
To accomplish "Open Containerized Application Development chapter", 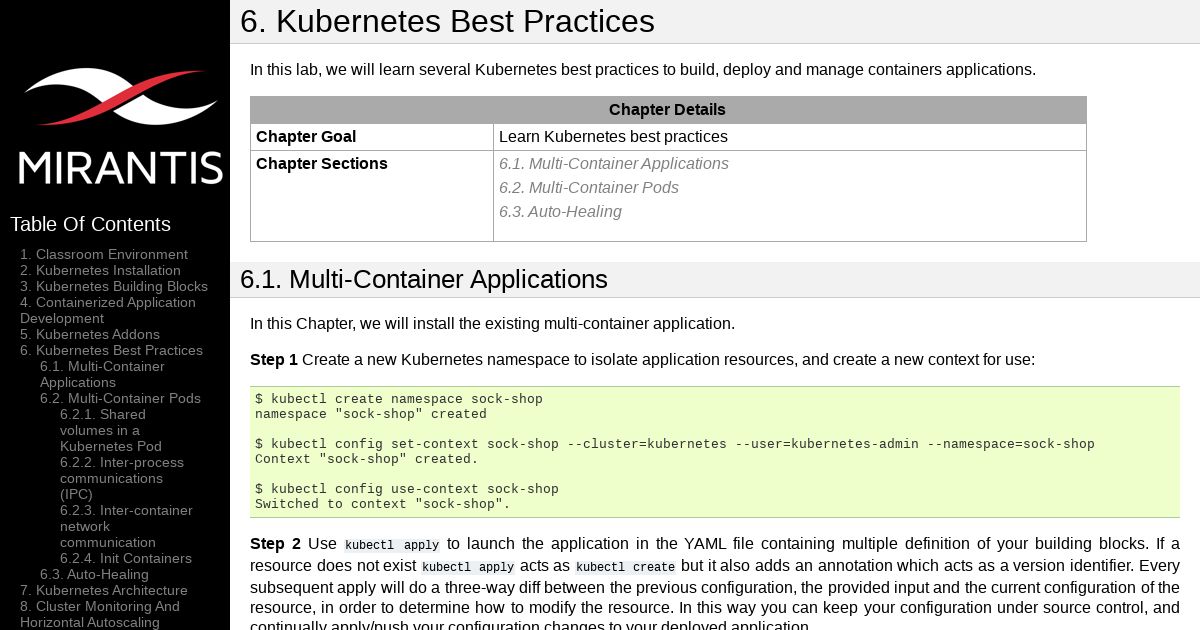I will [108, 310].
